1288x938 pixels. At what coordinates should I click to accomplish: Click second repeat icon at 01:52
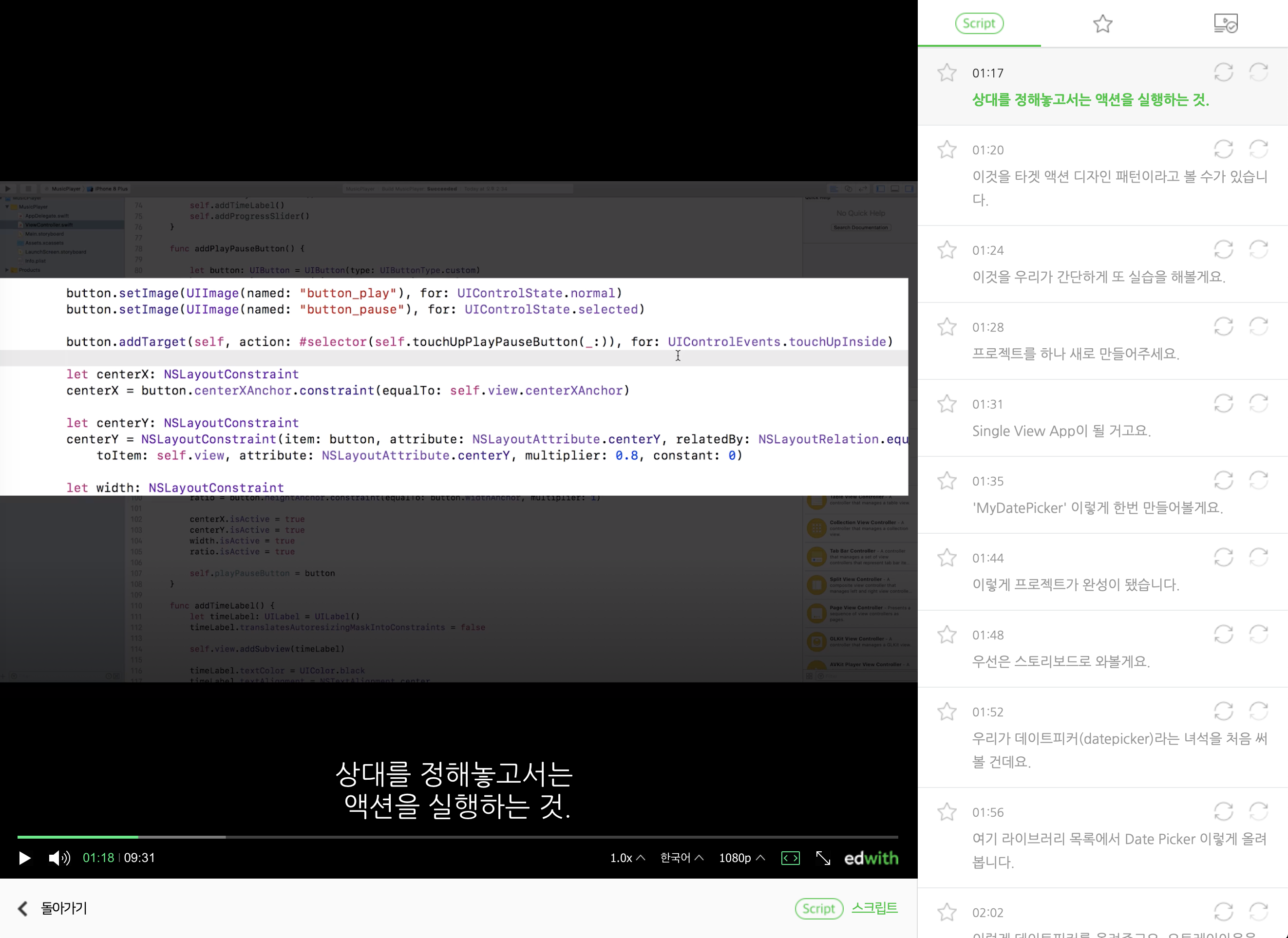click(1258, 712)
